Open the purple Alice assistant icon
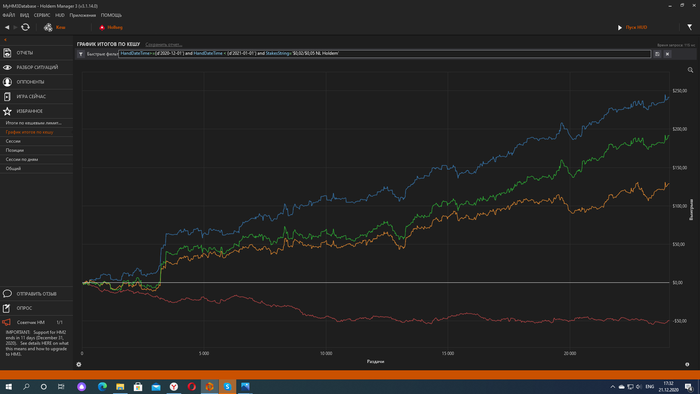Viewport: 700px width, 394px height. tap(81, 386)
